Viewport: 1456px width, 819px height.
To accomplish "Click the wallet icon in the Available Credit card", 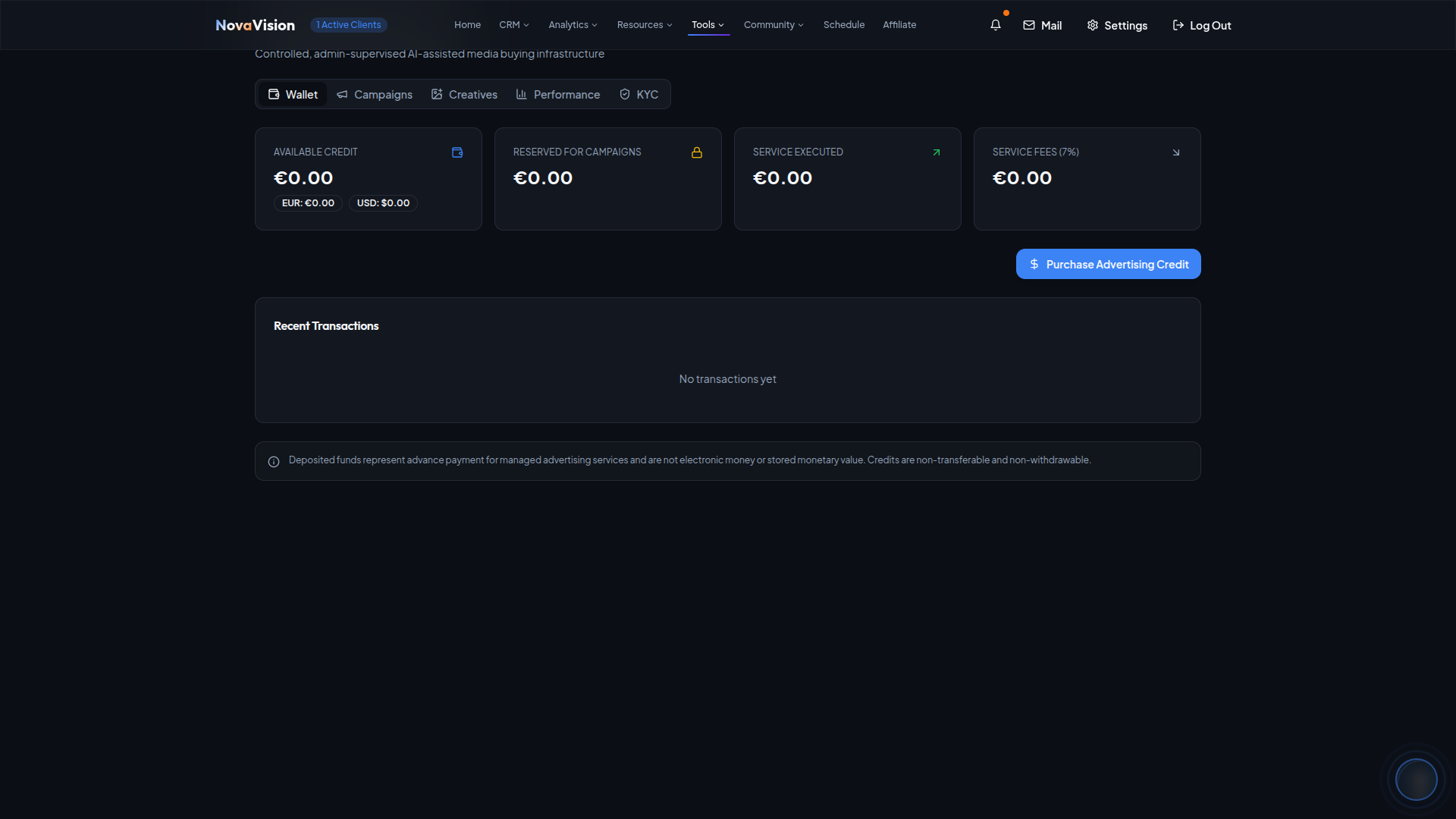I will 457,152.
